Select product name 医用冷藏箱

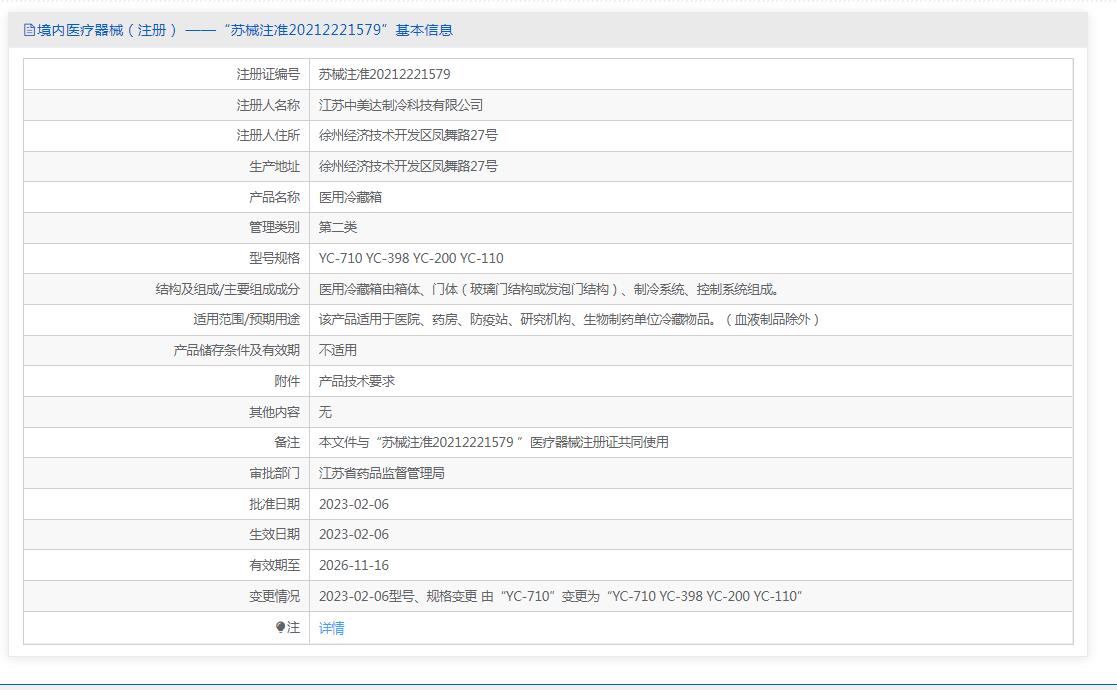[x=350, y=197]
